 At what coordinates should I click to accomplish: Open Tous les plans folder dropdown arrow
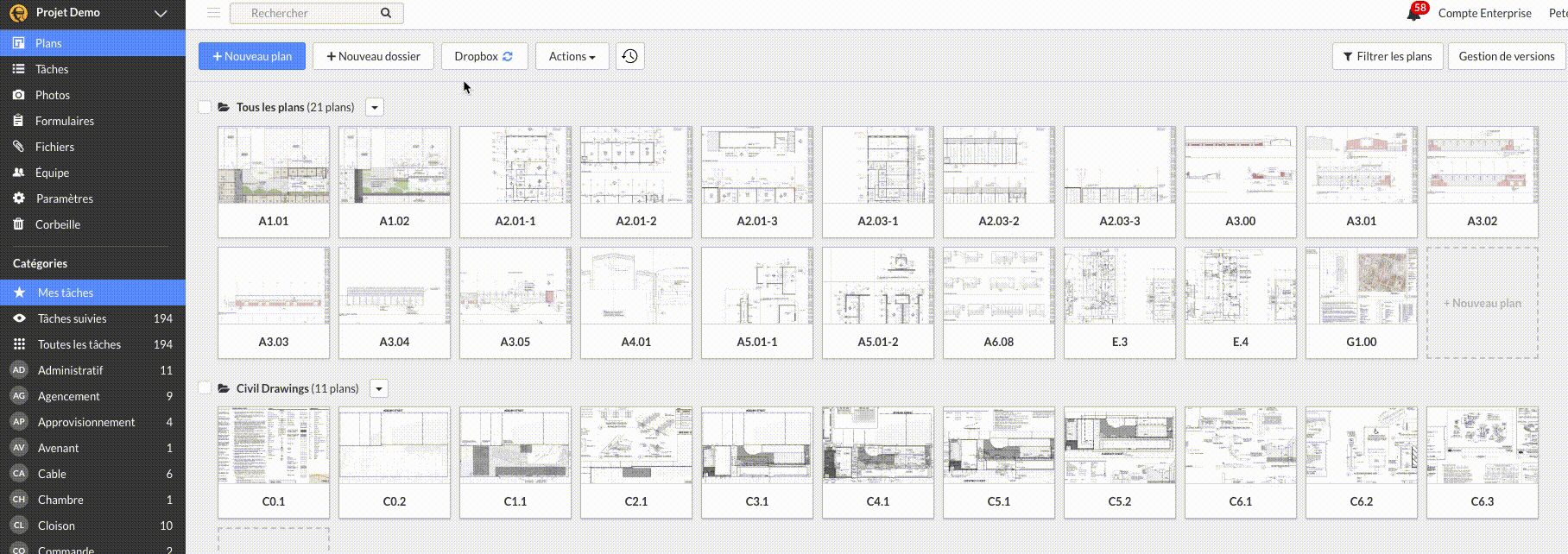click(x=374, y=108)
